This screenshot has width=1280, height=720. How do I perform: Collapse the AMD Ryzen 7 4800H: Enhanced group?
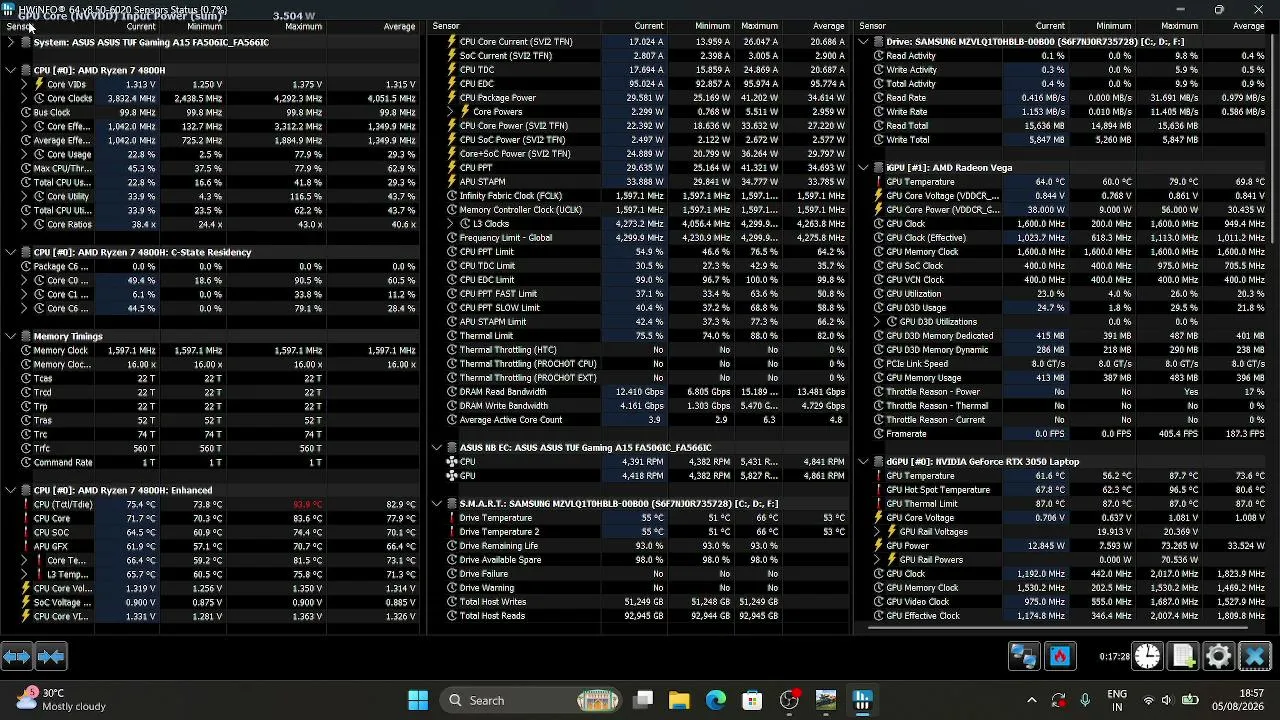tap(10, 490)
